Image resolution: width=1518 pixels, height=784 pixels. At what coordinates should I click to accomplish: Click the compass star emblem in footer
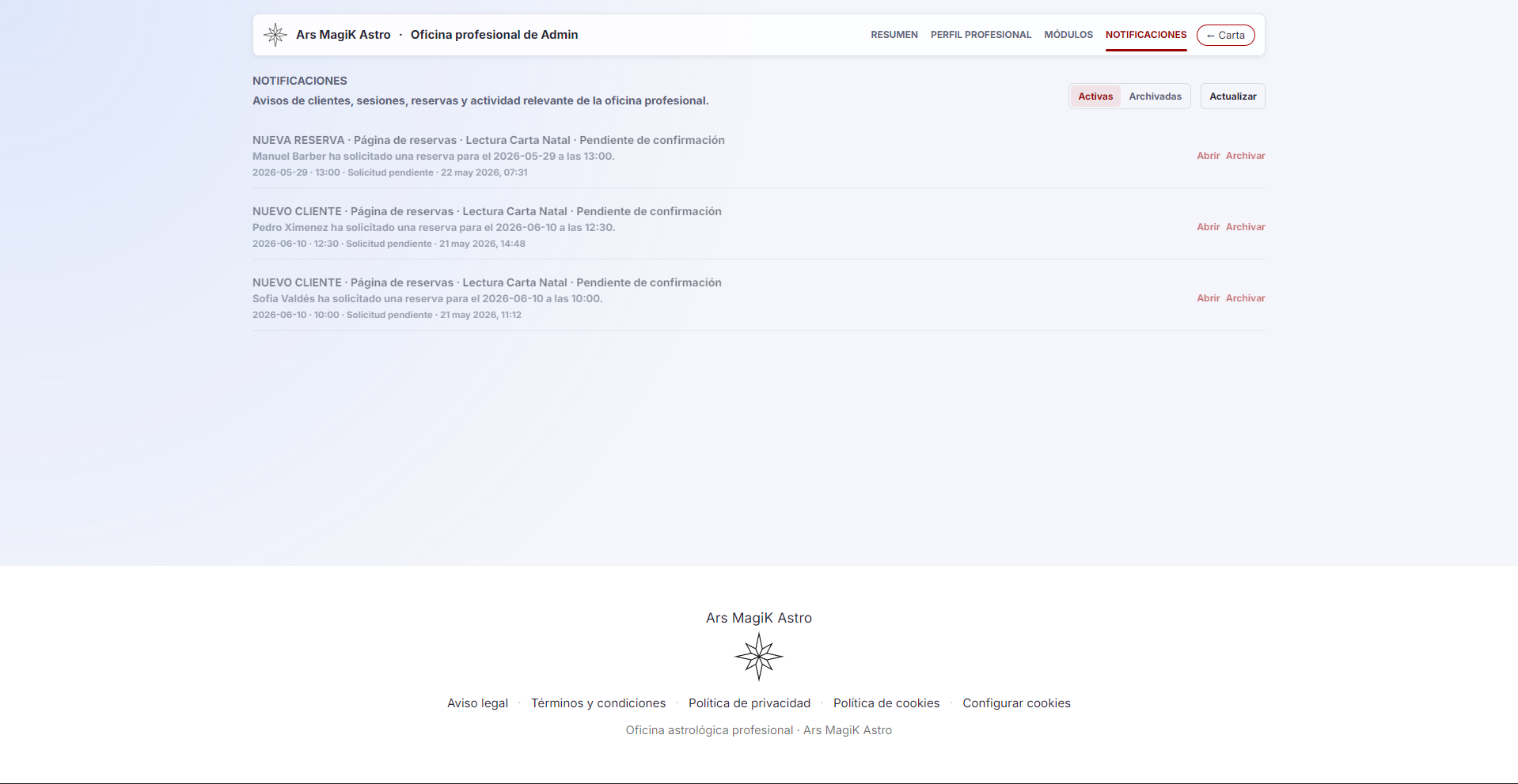pyautogui.click(x=759, y=657)
